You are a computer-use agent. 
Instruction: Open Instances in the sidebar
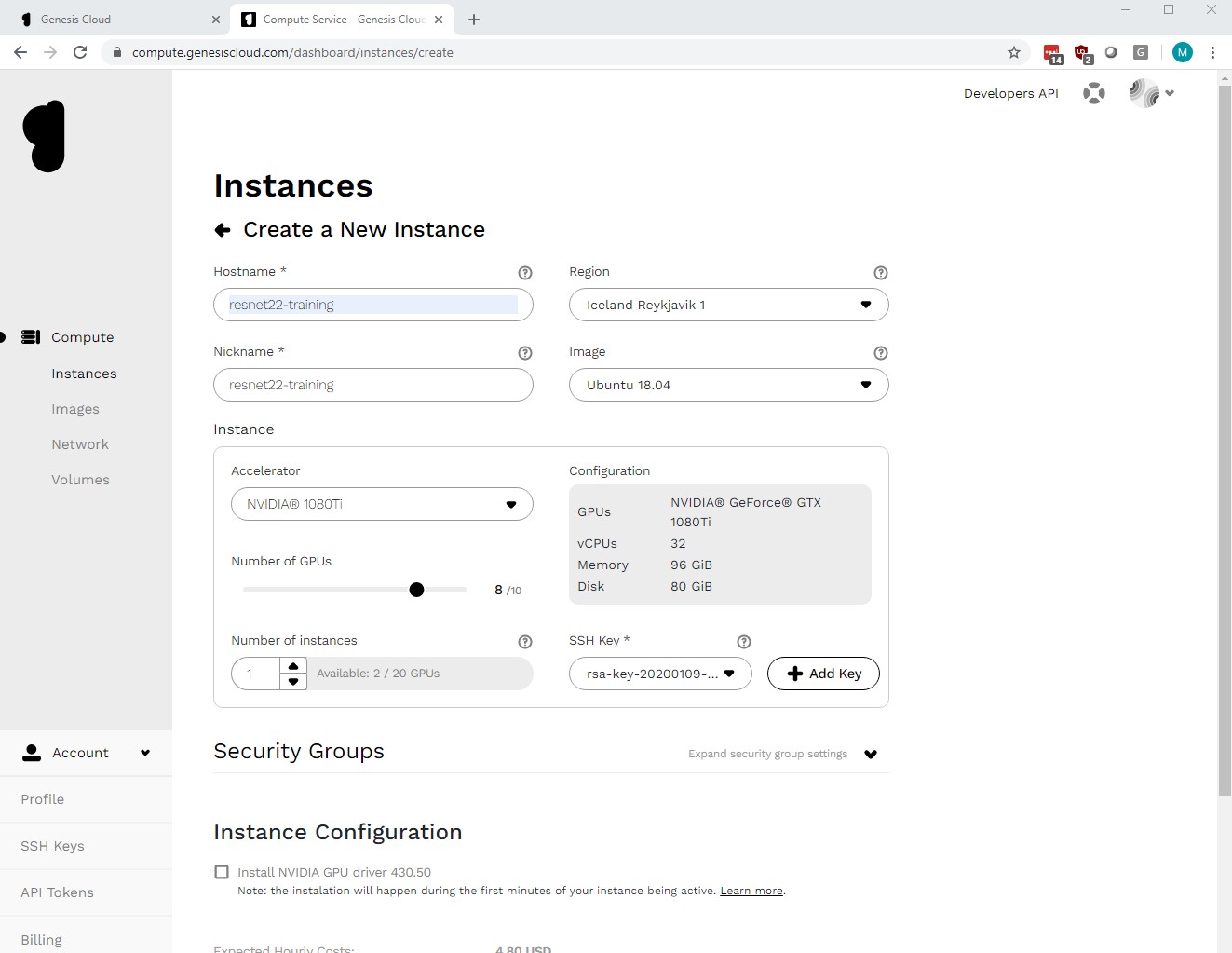[84, 374]
